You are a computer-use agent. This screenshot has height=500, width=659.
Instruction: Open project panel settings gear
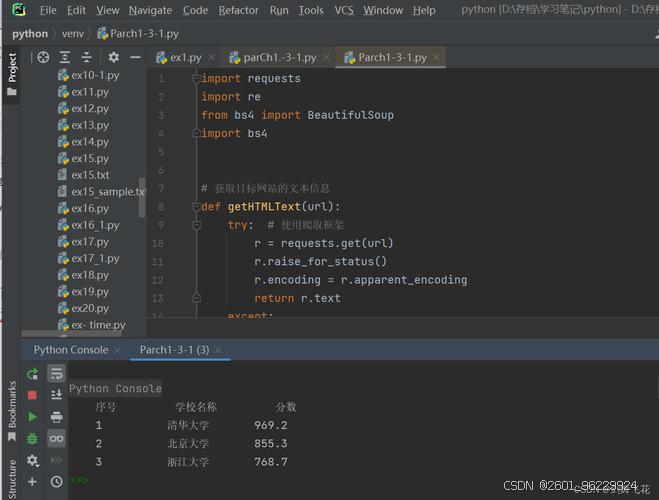tap(113, 57)
